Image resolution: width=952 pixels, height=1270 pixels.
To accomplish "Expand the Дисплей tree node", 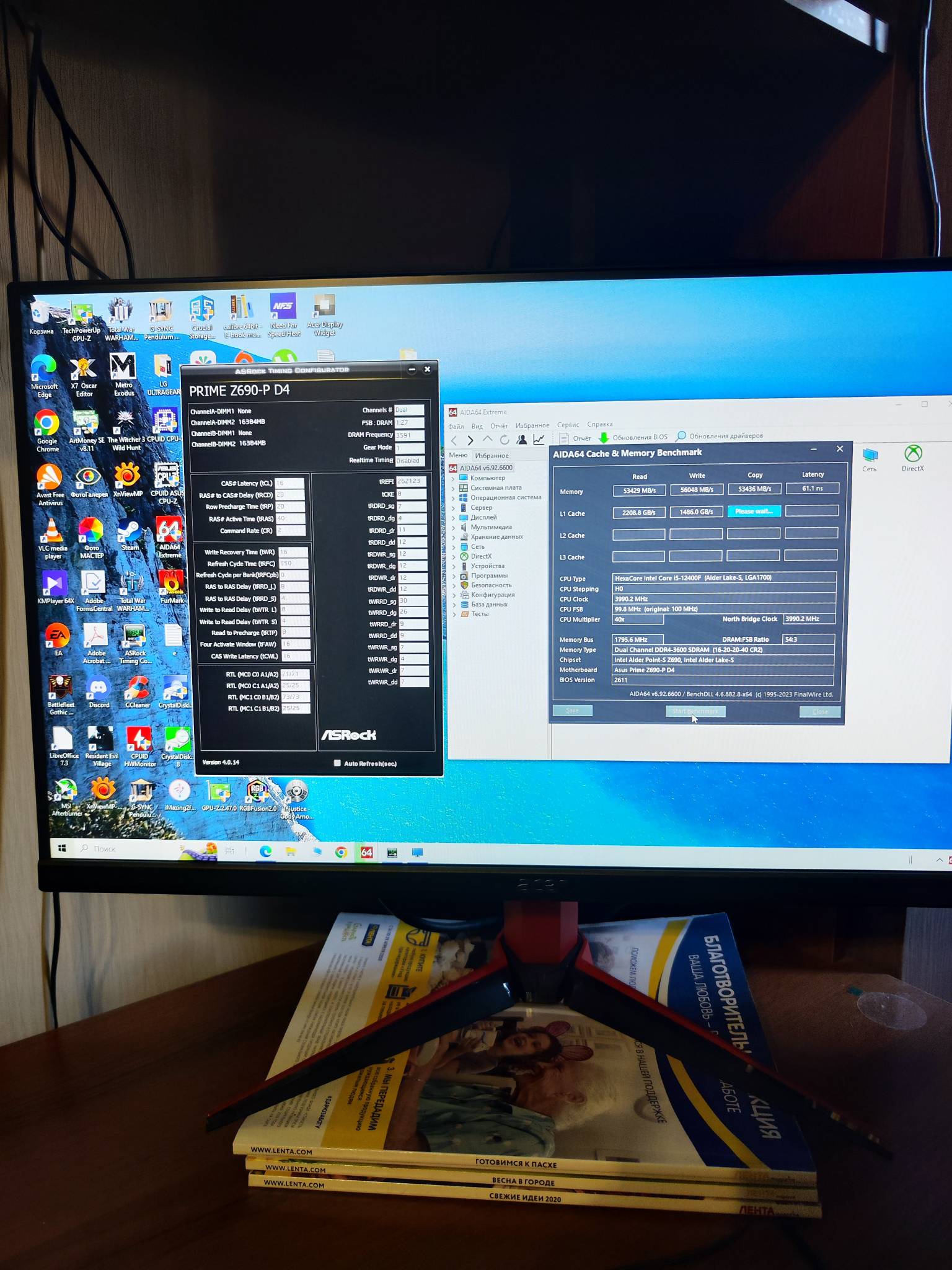I will click(x=454, y=518).
